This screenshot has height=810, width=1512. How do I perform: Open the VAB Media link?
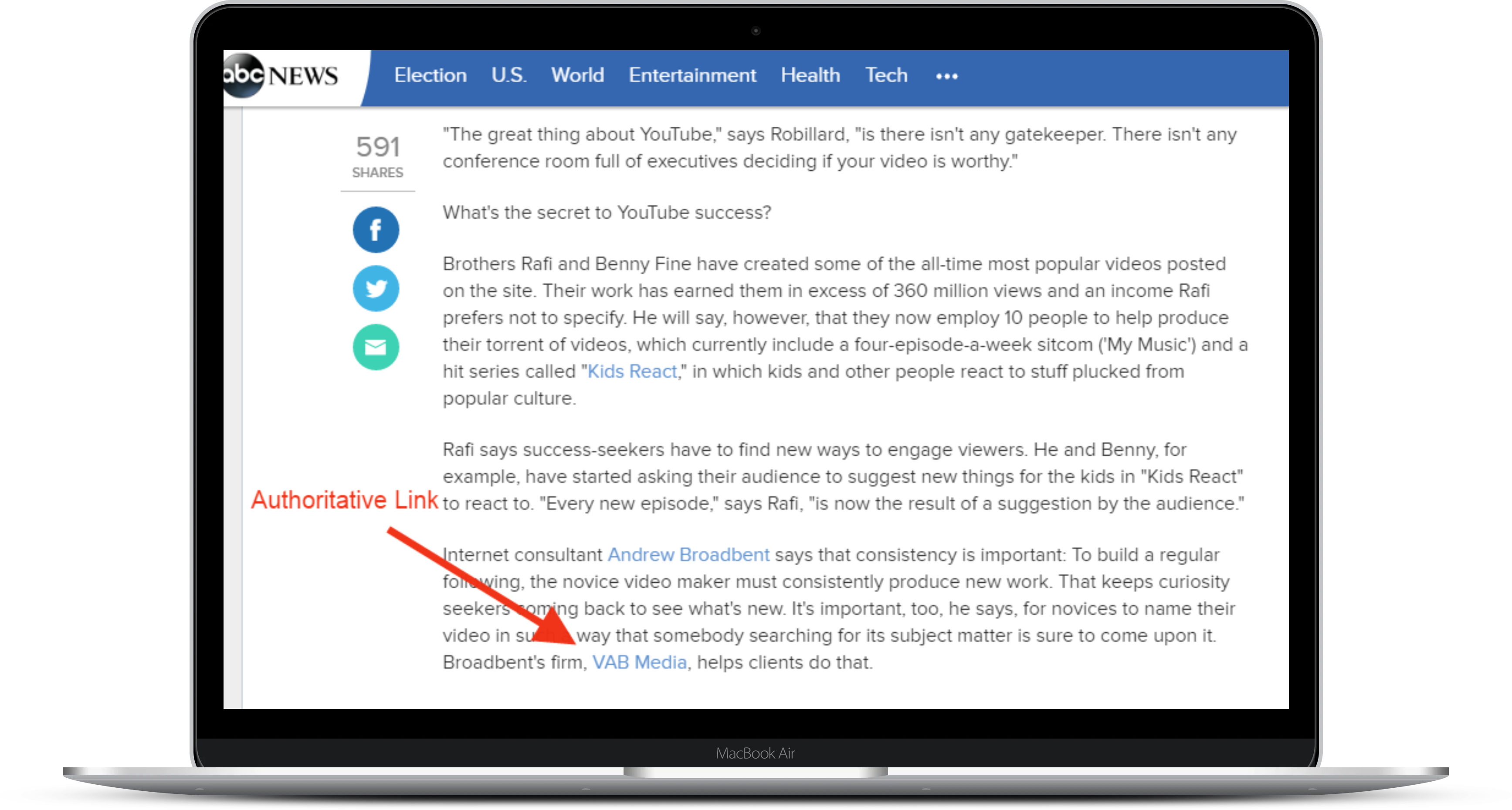pyautogui.click(x=639, y=662)
